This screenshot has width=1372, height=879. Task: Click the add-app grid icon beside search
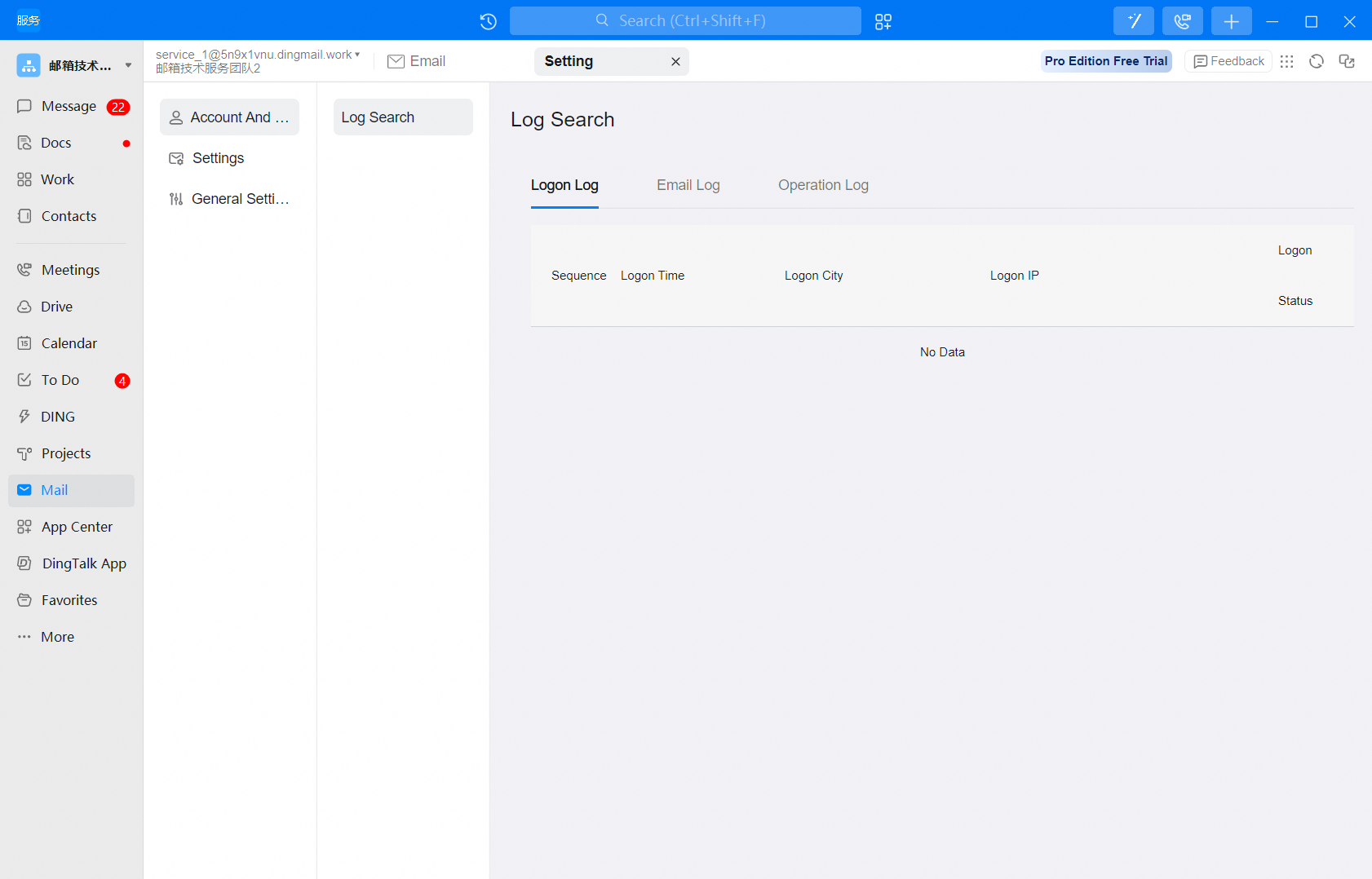click(883, 21)
